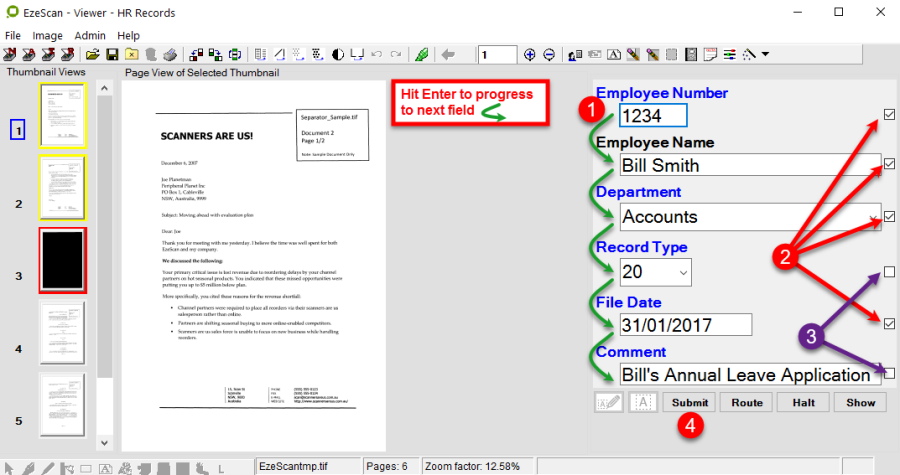Click the yellow sticky note icon
Image resolution: width=900 pixels, height=475 pixels.
pos(709,54)
